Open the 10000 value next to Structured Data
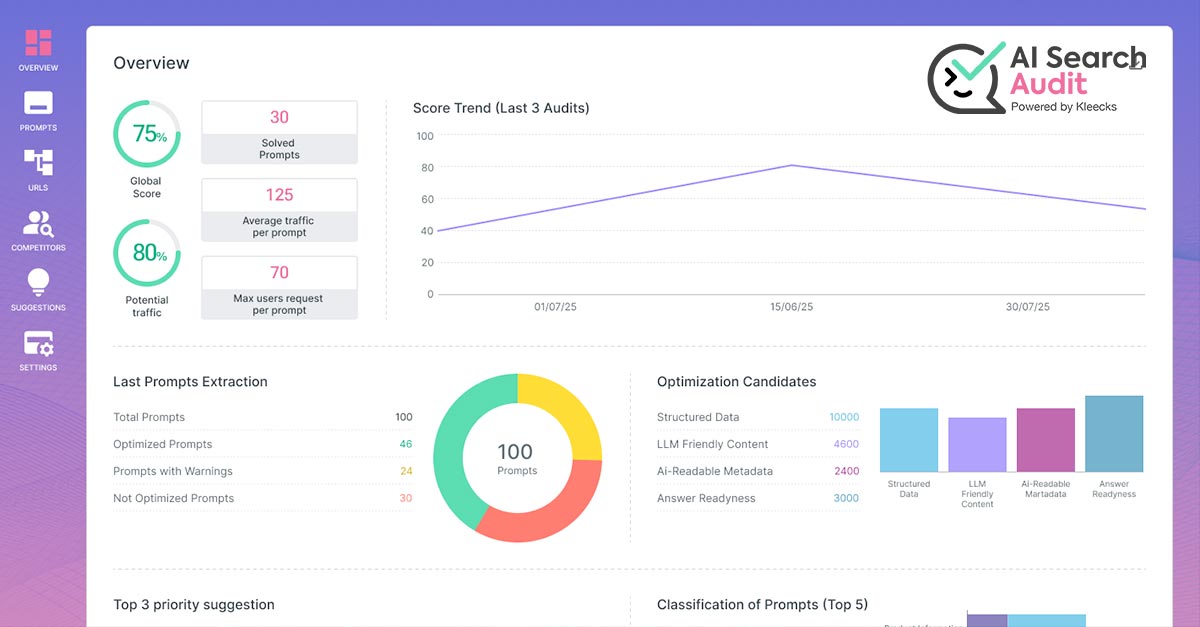Image resolution: width=1200 pixels, height=627 pixels. (x=843, y=417)
